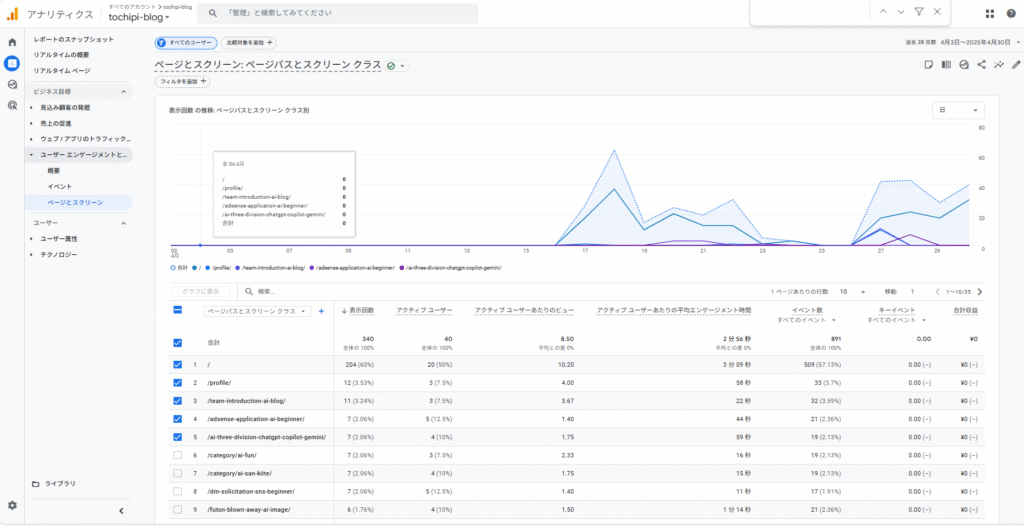
Task: Click the find bar next result arrow
Action: click(x=901, y=12)
